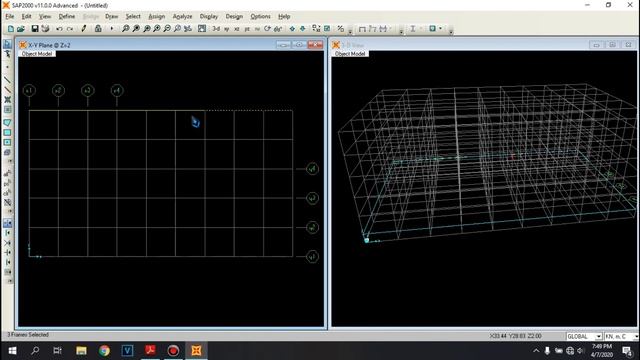Open the Help menu
The width and height of the screenshot is (640, 360).
tap(284, 17)
